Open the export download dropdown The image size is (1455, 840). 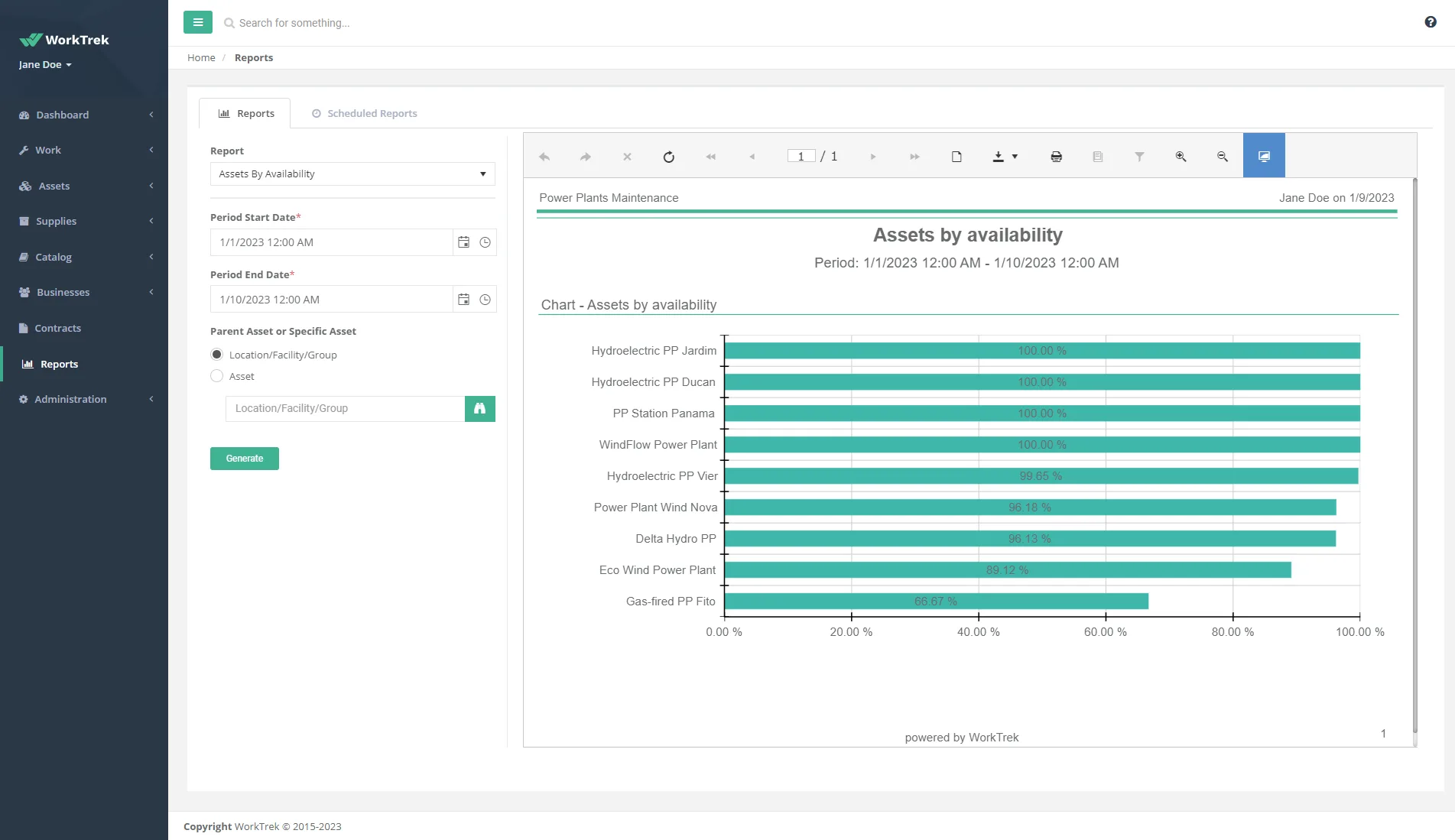point(1005,157)
